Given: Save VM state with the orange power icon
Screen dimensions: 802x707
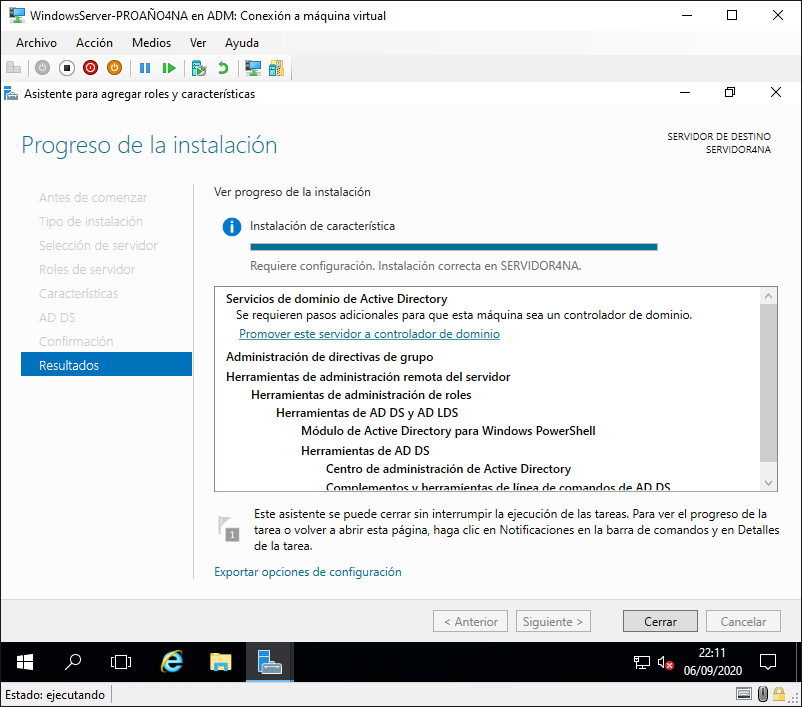Looking at the screenshot, I should [x=115, y=68].
